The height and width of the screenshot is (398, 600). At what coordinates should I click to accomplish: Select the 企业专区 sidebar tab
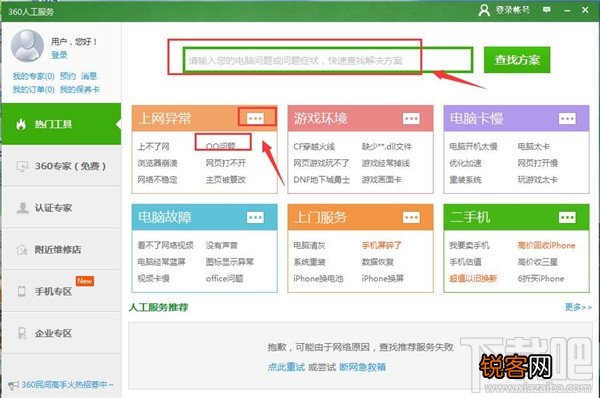pyautogui.click(x=61, y=333)
